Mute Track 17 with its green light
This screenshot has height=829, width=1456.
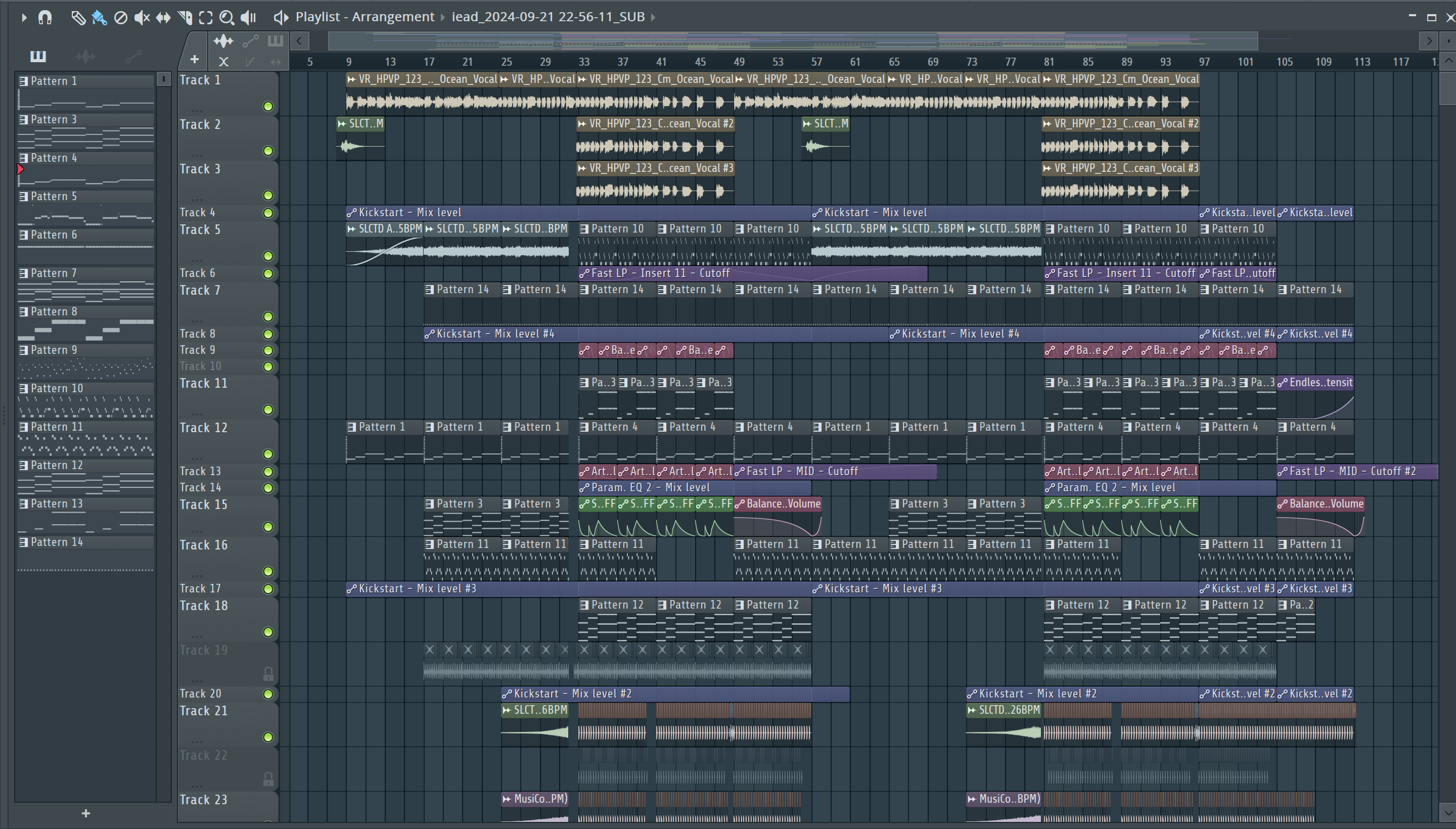[x=268, y=589]
